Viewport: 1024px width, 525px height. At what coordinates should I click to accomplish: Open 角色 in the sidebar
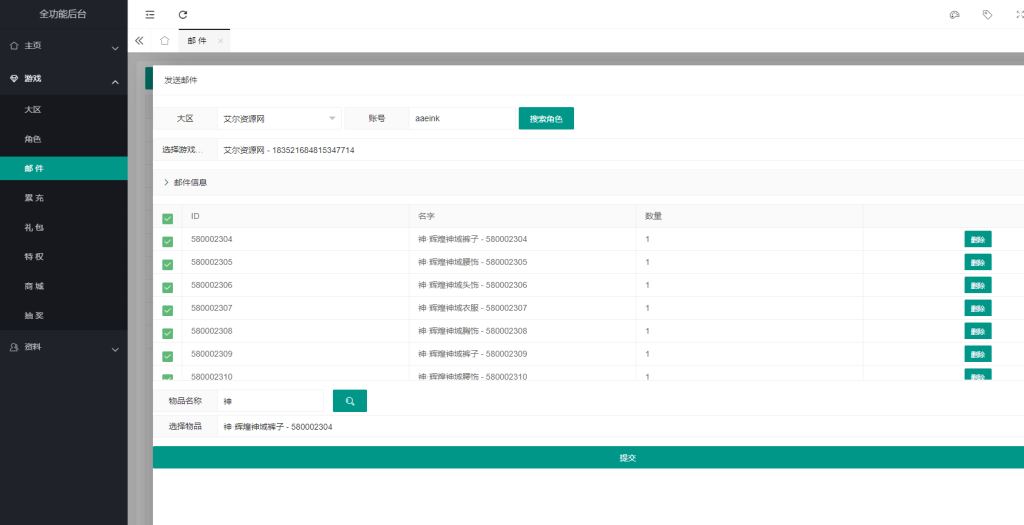[33, 139]
